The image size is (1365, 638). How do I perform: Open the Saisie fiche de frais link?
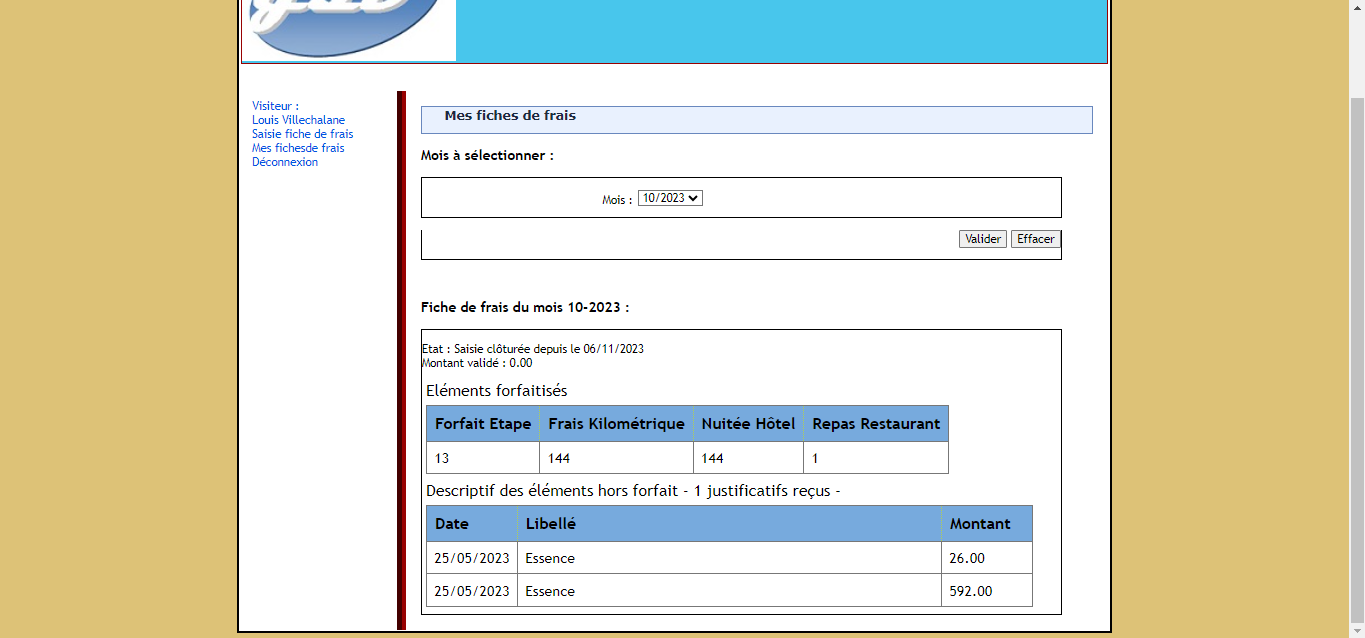pyautogui.click(x=302, y=134)
